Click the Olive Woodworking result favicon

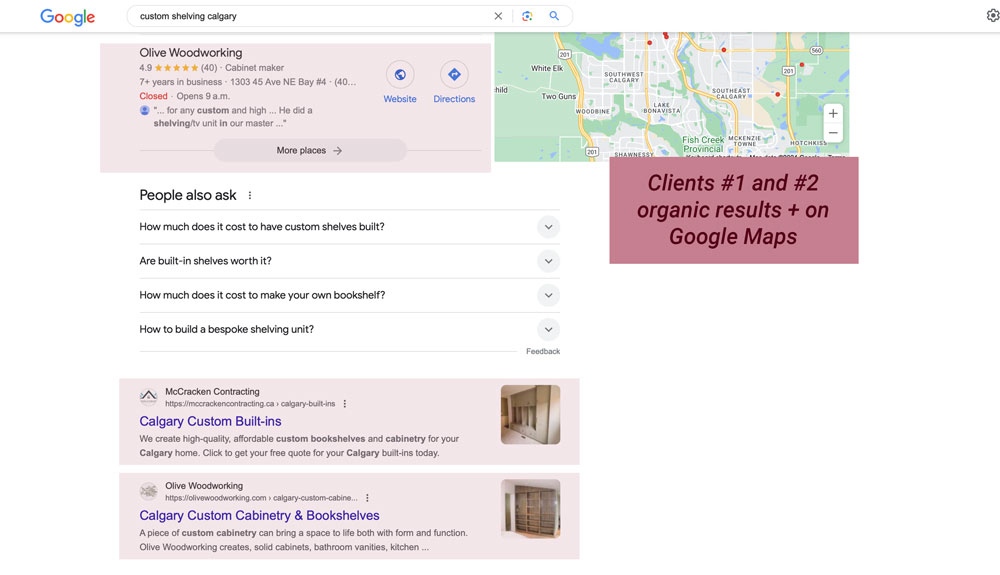point(149,491)
